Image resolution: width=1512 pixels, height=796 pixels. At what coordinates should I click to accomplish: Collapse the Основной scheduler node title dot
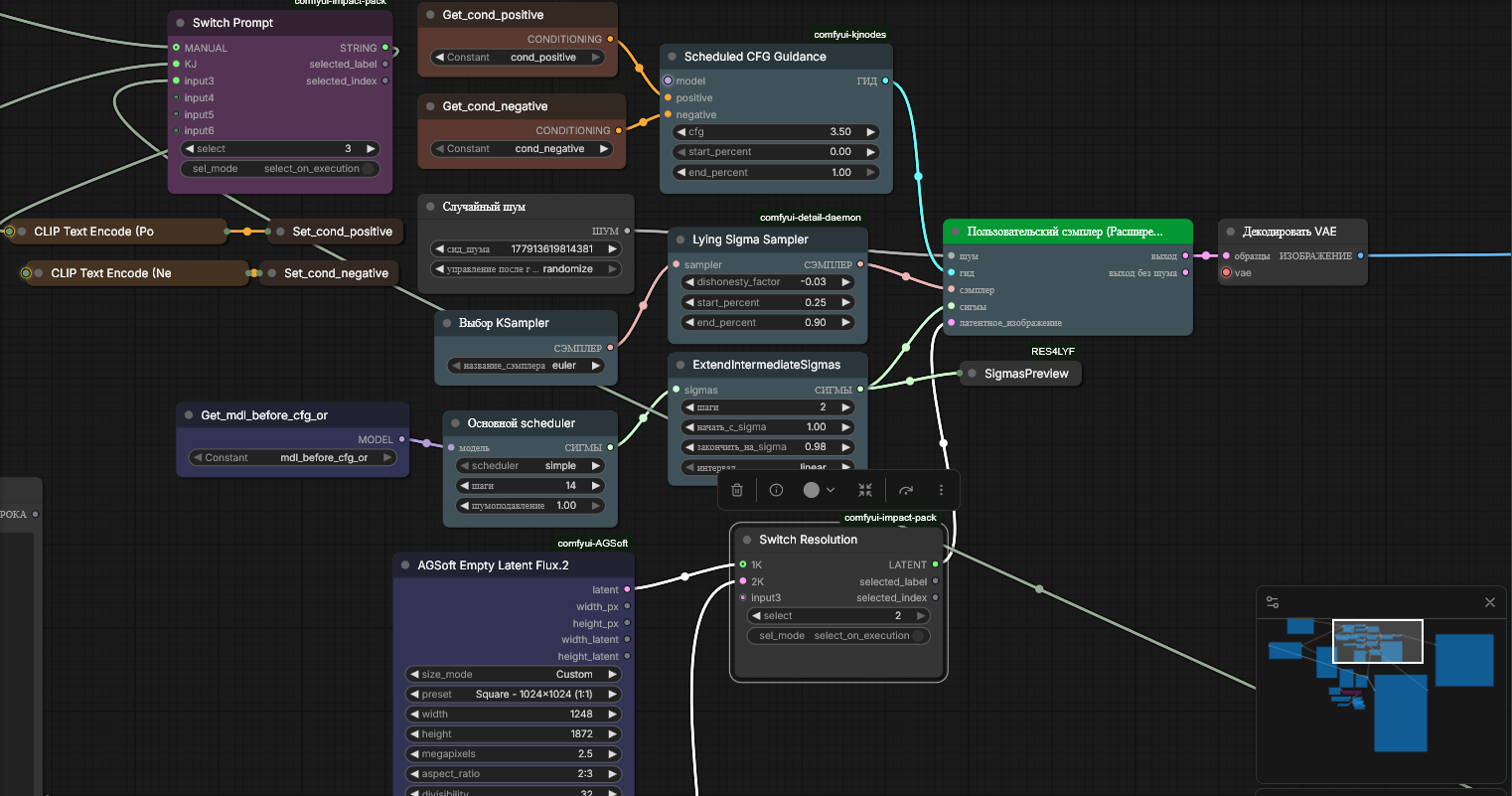[455, 423]
